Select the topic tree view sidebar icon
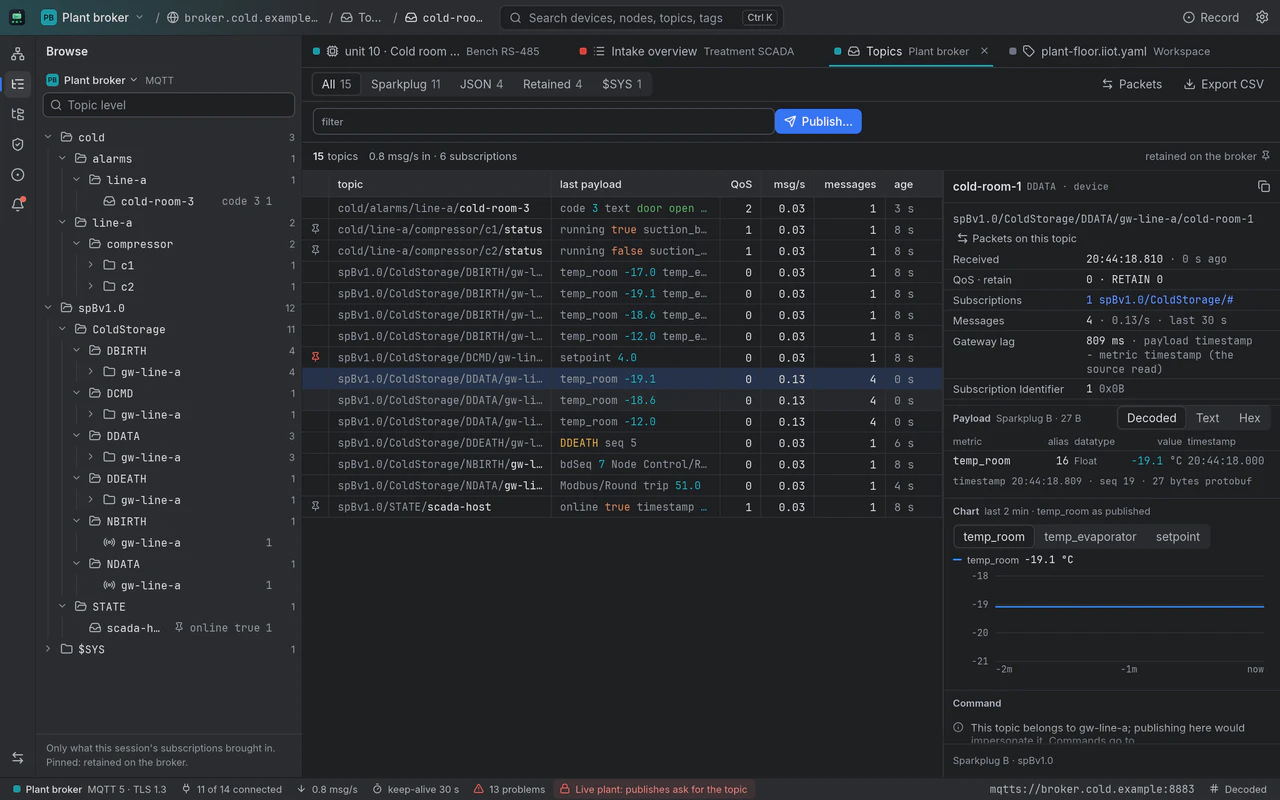Viewport: 1280px width, 800px height. pos(17,84)
